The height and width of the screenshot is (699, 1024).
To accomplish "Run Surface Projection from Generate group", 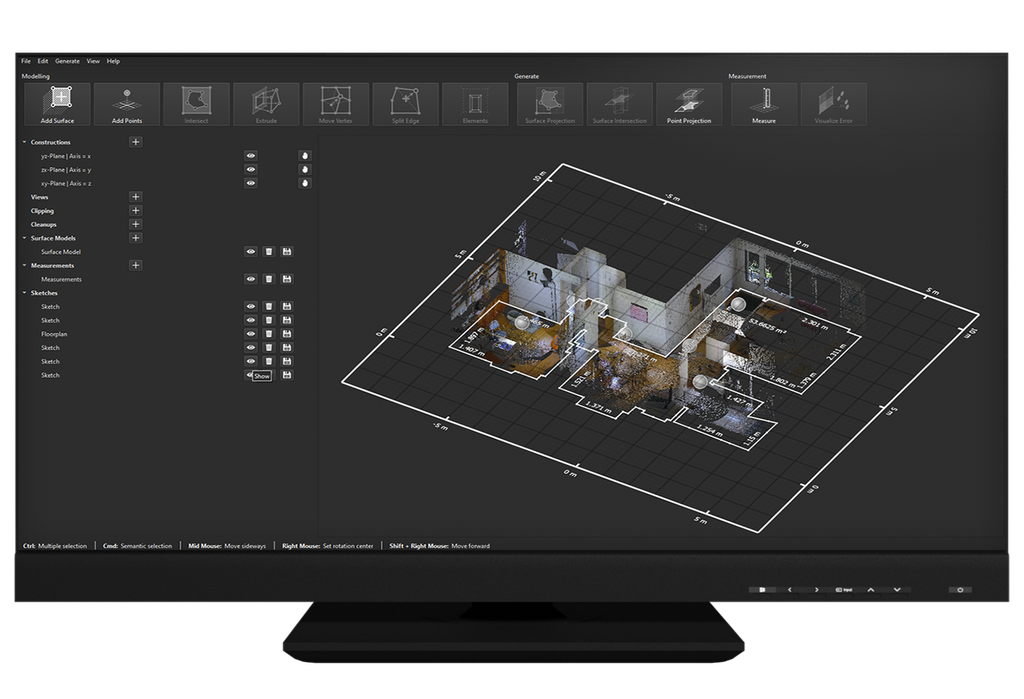I will click(x=550, y=104).
